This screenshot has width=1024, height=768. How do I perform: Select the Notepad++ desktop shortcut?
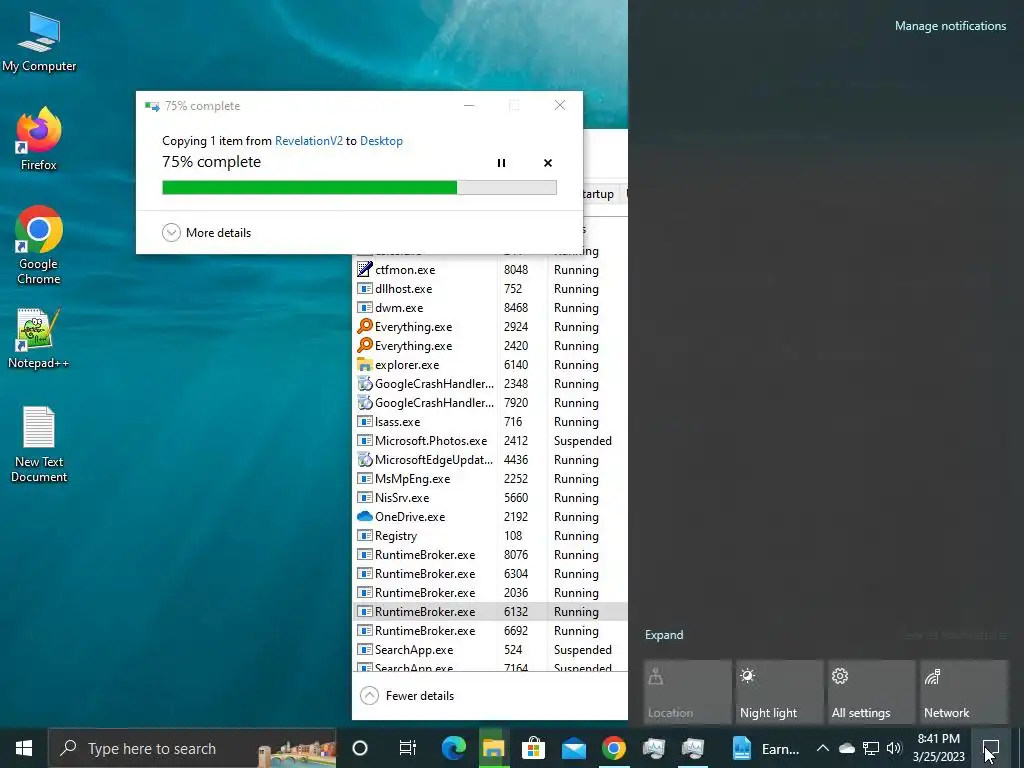[39, 338]
